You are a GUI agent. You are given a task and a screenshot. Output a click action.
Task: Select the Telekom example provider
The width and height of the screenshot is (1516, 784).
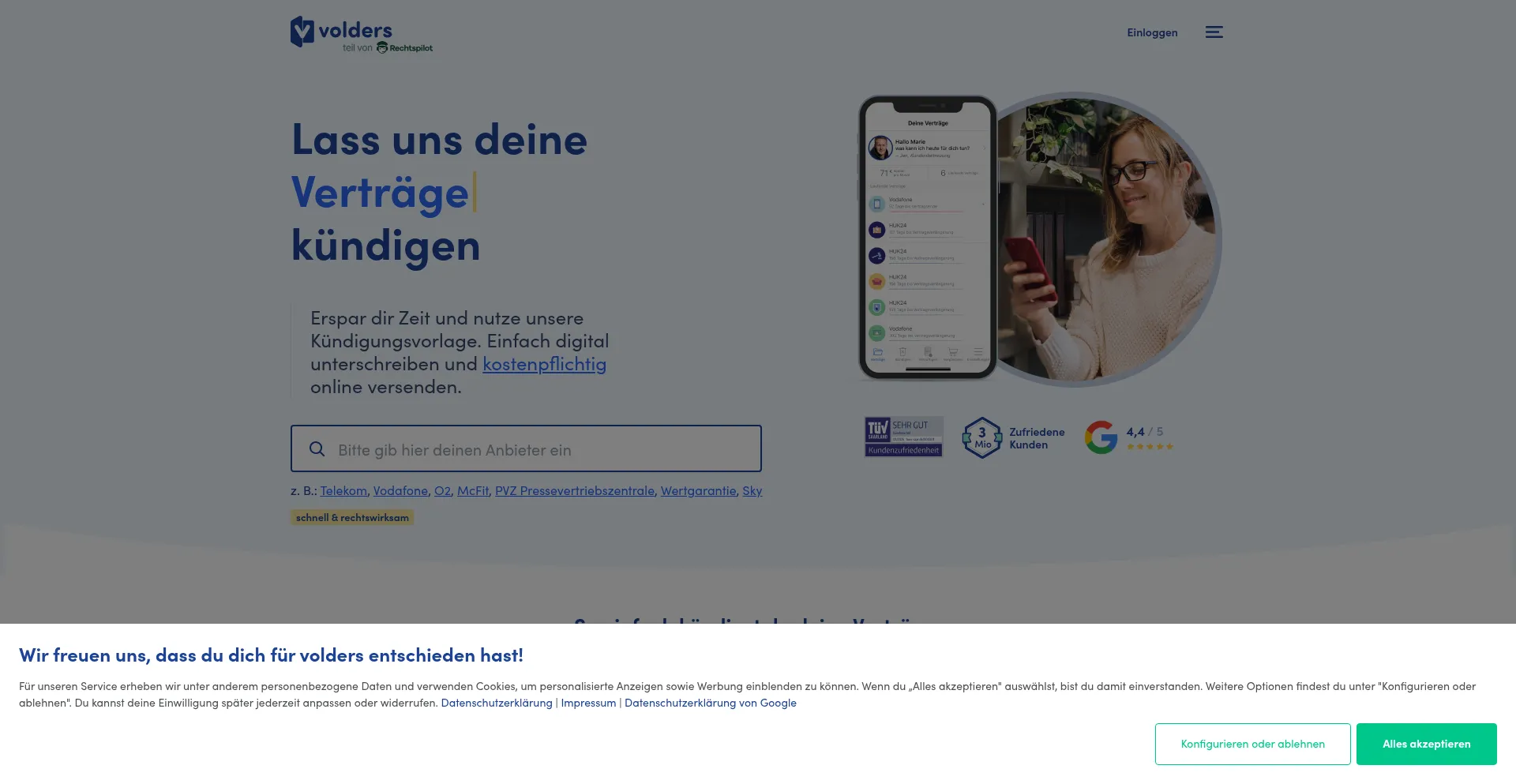tap(343, 491)
